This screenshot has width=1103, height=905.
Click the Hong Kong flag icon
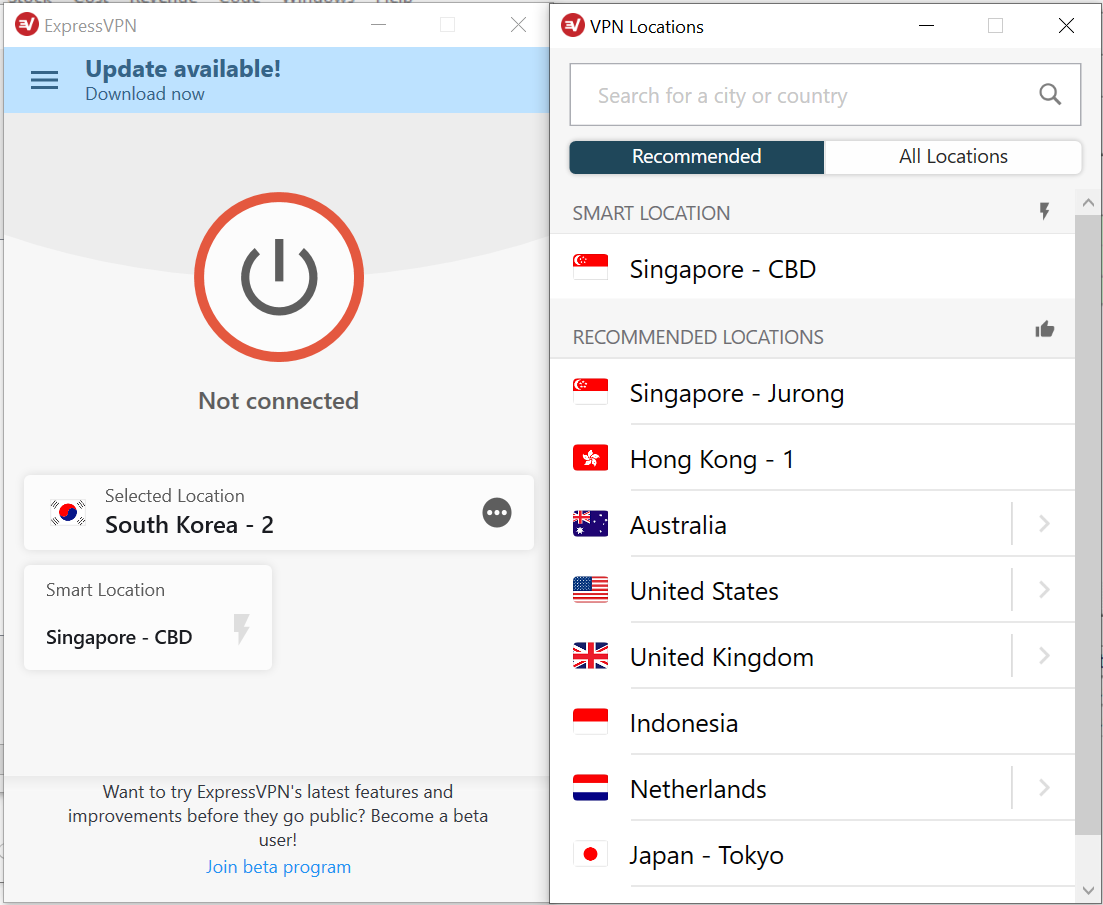[590, 458]
